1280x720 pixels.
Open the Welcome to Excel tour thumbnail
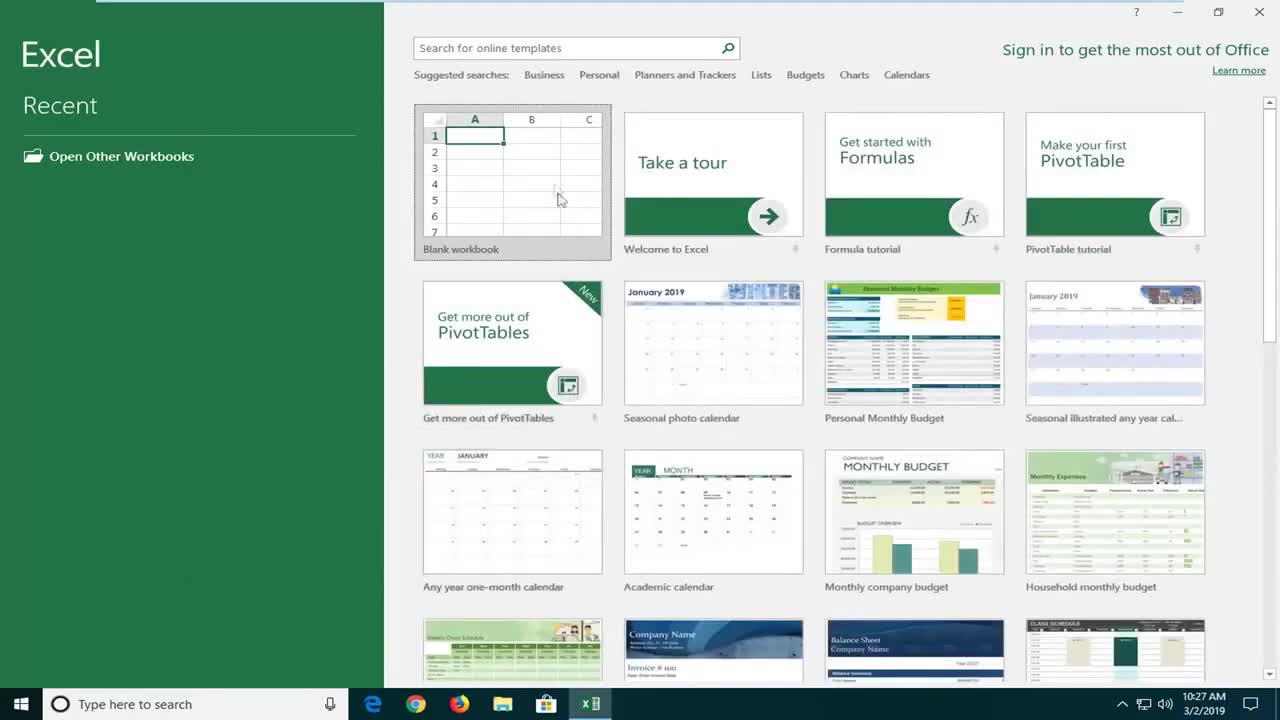(x=713, y=174)
